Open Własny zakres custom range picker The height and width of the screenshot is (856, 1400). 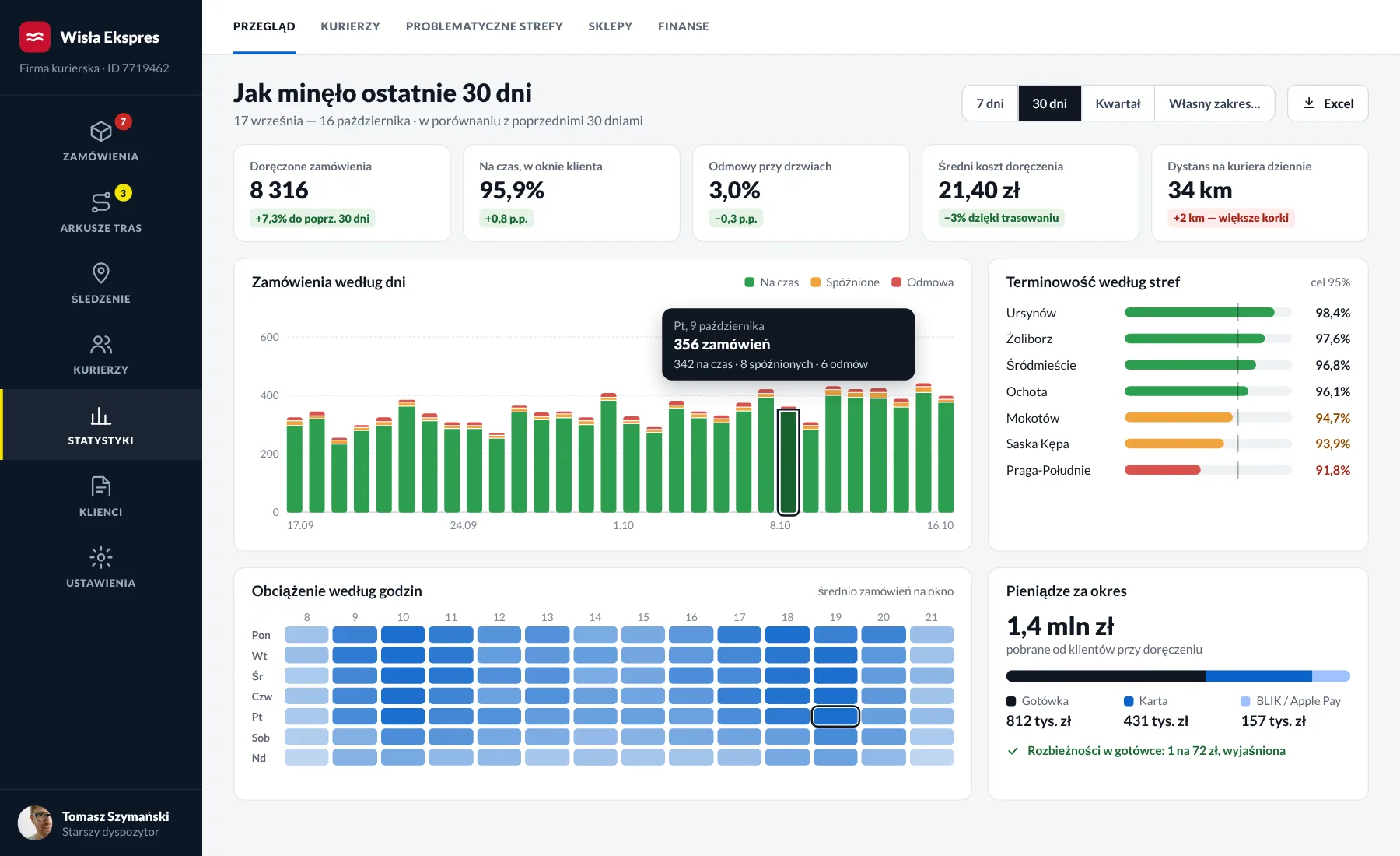pyautogui.click(x=1215, y=103)
